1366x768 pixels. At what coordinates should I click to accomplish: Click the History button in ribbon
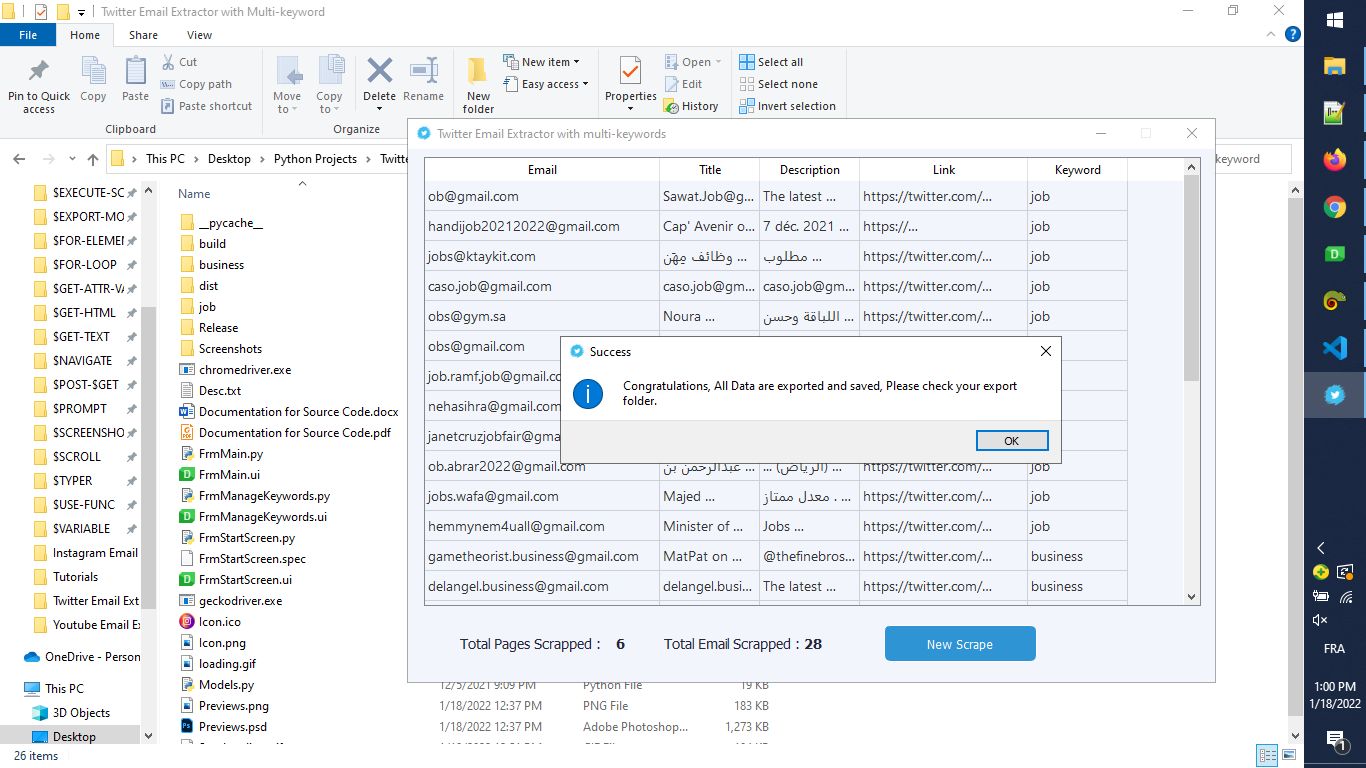[x=690, y=106]
